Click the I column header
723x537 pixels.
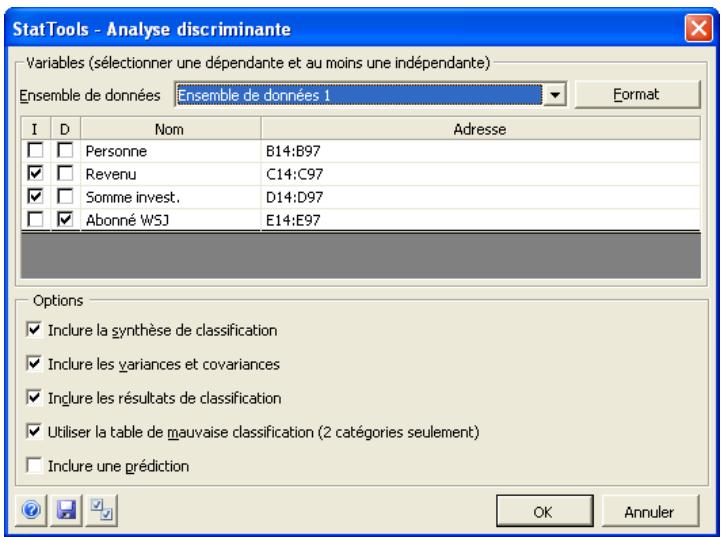(x=36, y=129)
